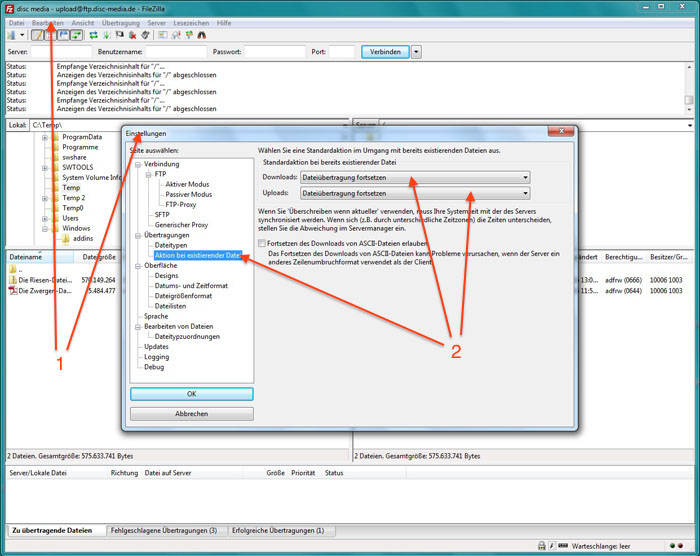This screenshot has width=700, height=556.
Task: Select Logging in settings tree
Action: tap(156, 357)
